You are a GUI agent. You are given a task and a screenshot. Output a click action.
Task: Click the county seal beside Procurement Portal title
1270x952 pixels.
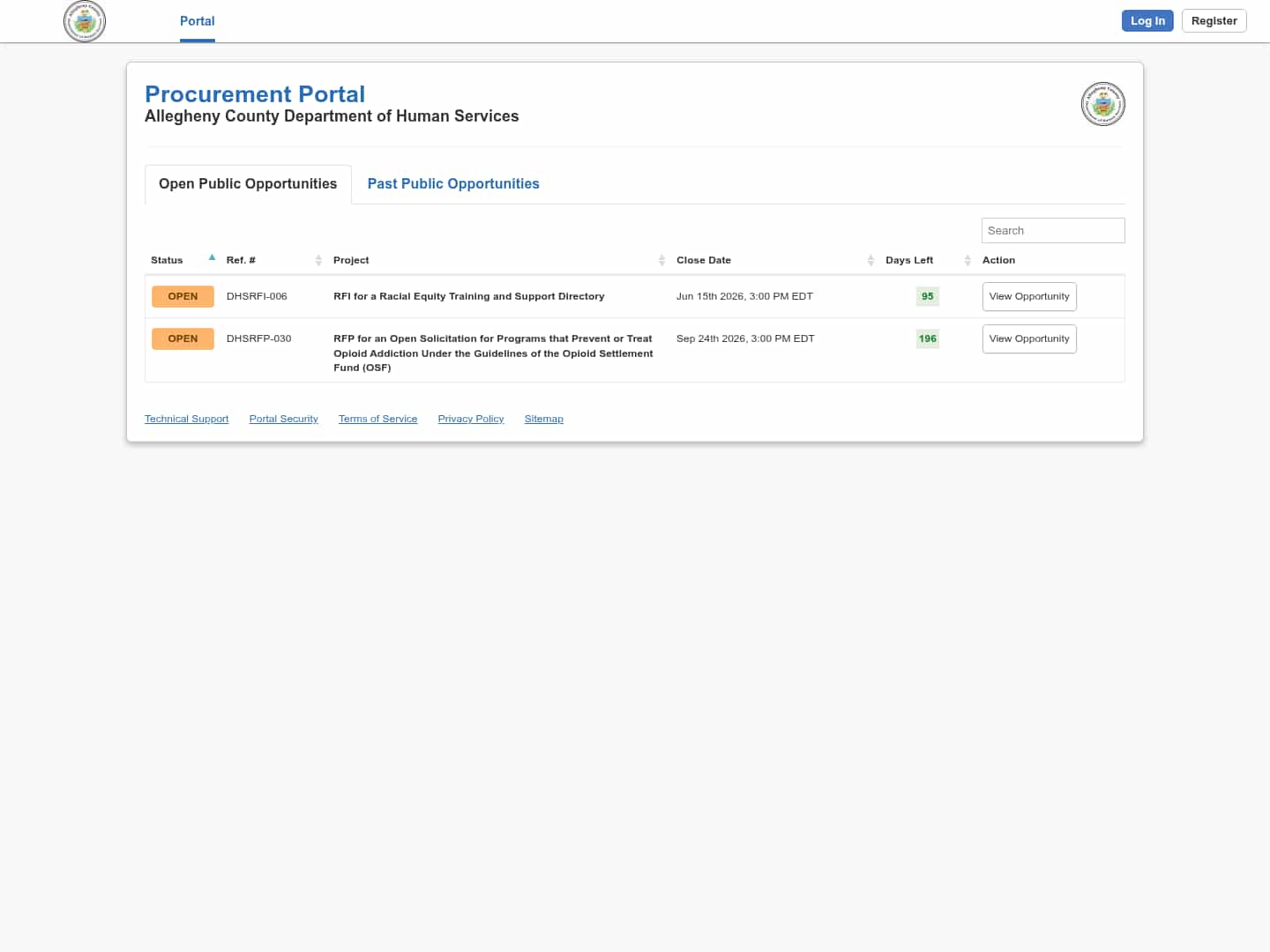[1102, 105]
